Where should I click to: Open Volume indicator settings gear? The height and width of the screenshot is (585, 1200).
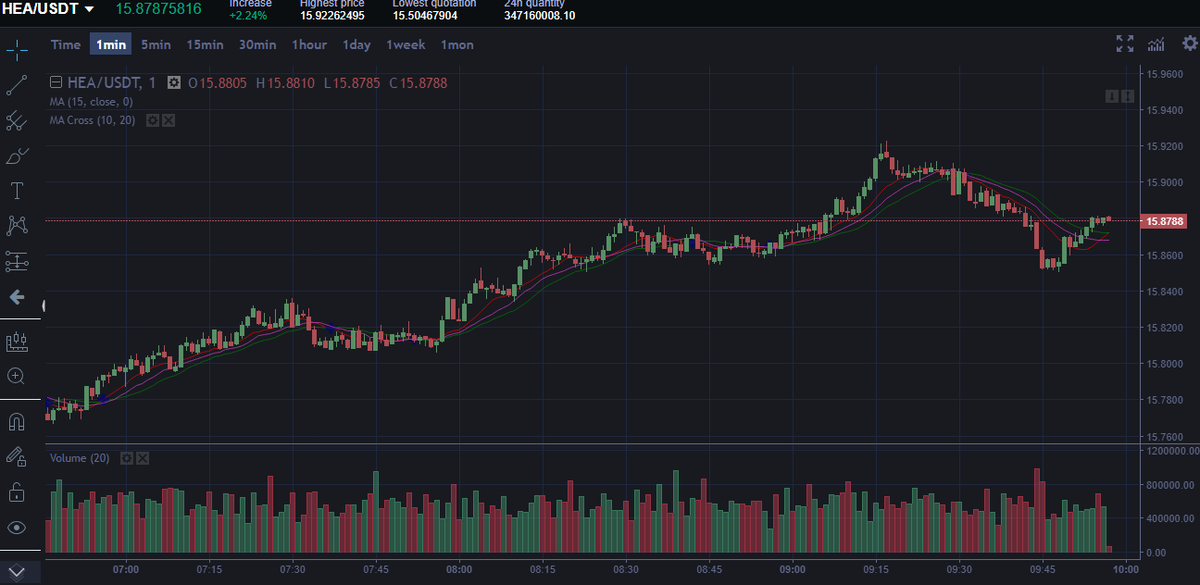(127, 458)
